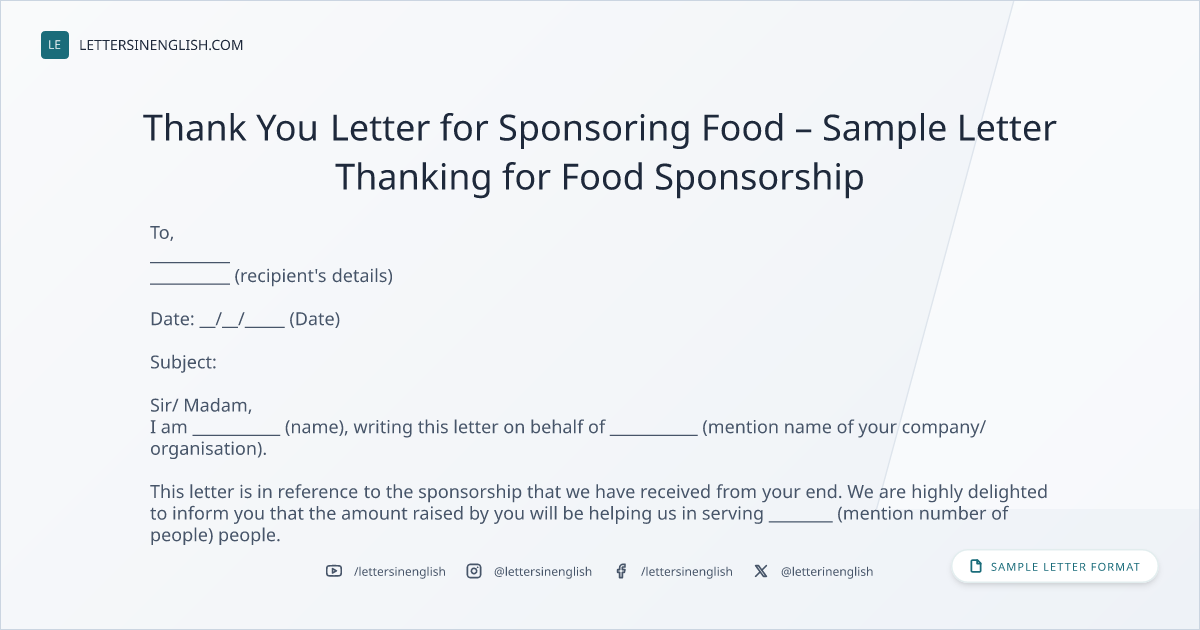Click the YouTube icon
The width and height of the screenshot is (1200, 630).
point(334,571)
